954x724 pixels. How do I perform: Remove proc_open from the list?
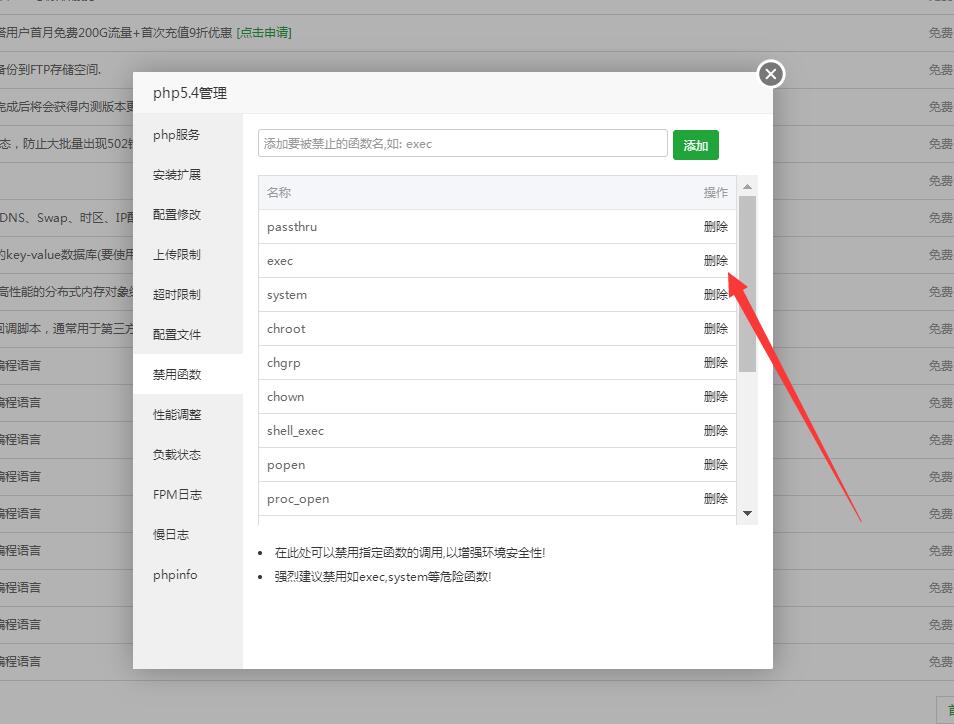coord(715,499)
